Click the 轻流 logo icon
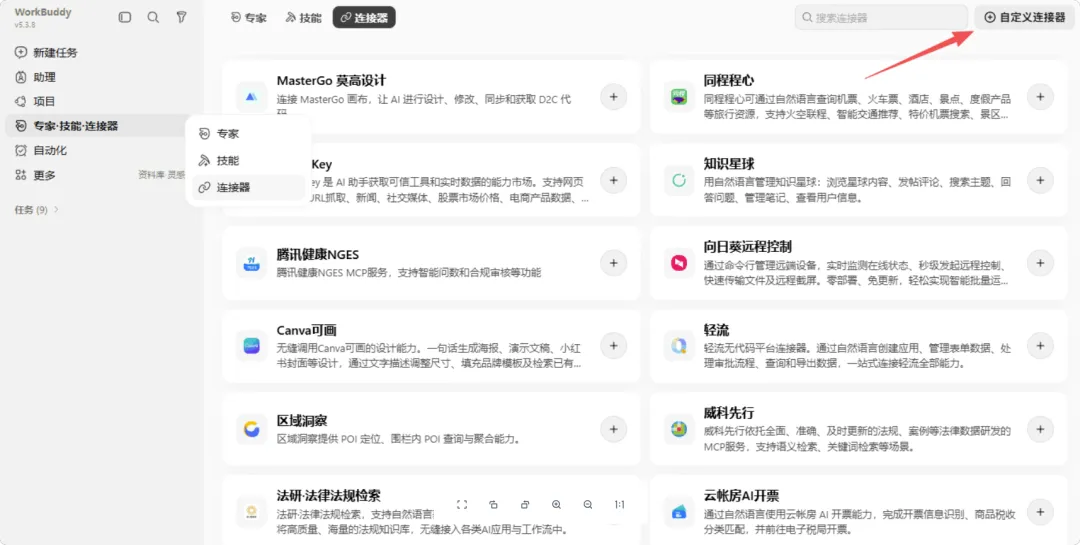 coord(679,346)
